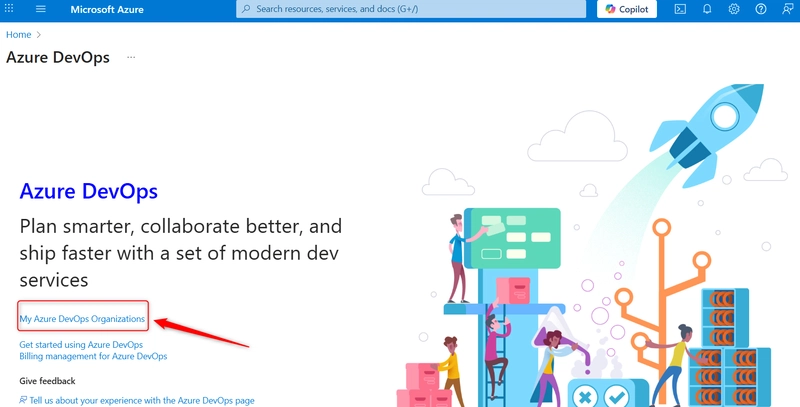Open portal settings gear
The image size is (800, 407).
pyautogui.click(x=734, y=9)
